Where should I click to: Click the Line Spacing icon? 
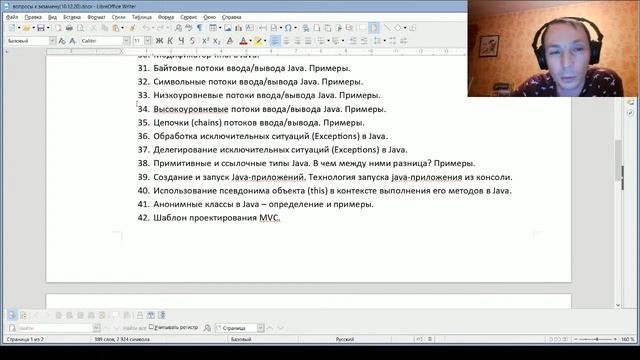click(378, 41)
